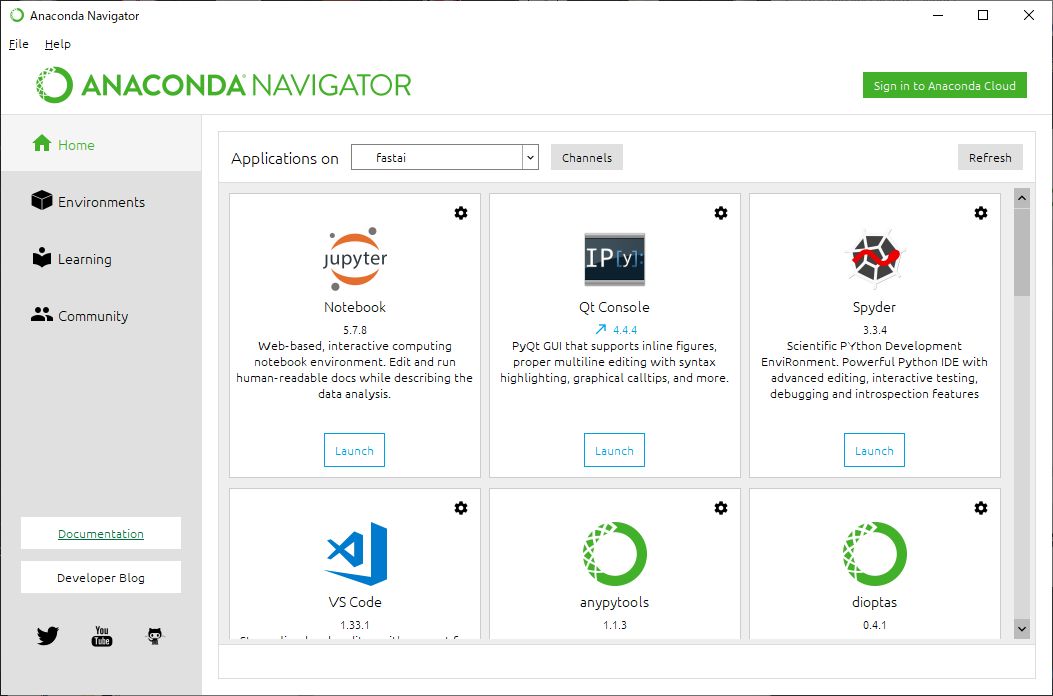The image size is (1053, 696).
Task: Click the Notebook version 5.7.8 text
Action: (355, 330)
